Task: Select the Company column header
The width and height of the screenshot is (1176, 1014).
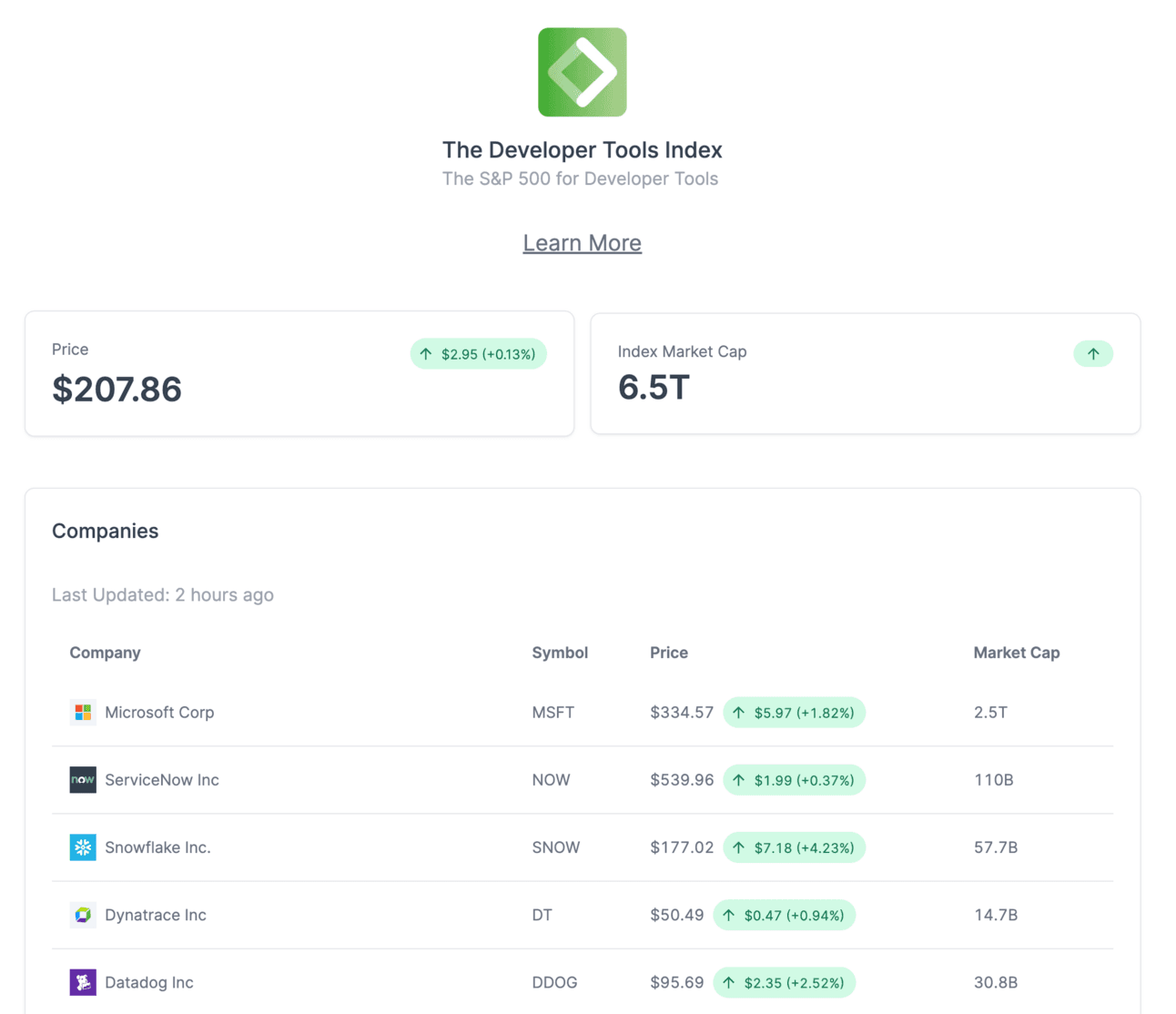Action: (106, 653)
